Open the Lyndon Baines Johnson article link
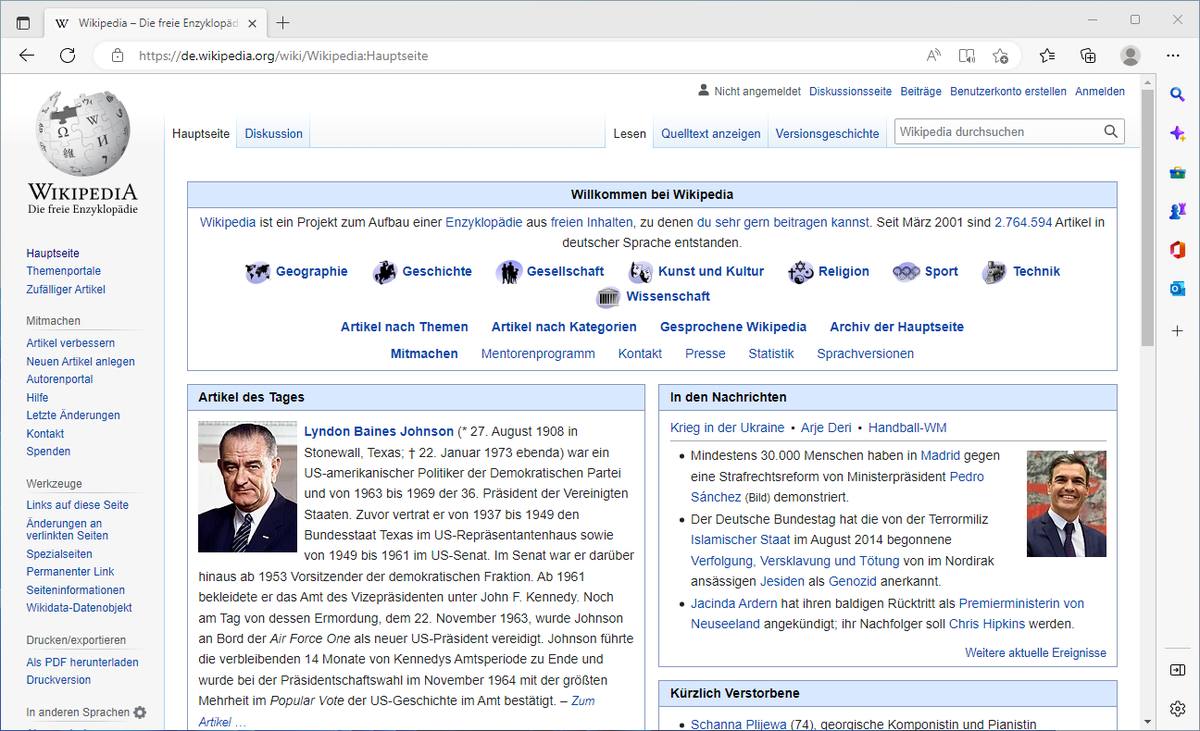The width and height of the screenshot is (1200, 731). pyautogui.click(x=379, y=431)
